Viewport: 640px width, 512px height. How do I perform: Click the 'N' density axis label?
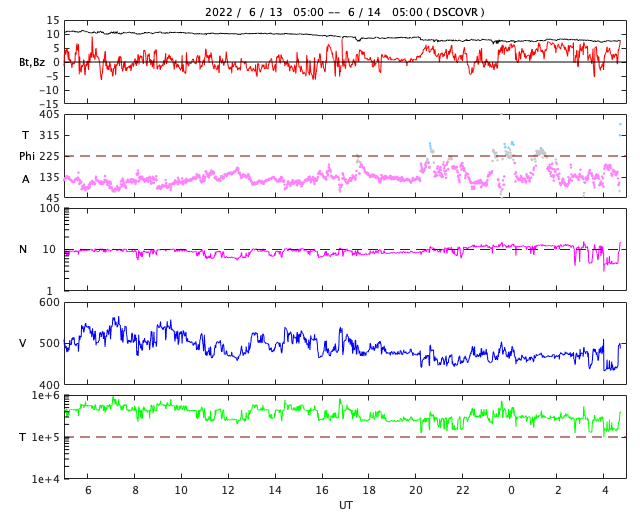[x=23, y=249]
